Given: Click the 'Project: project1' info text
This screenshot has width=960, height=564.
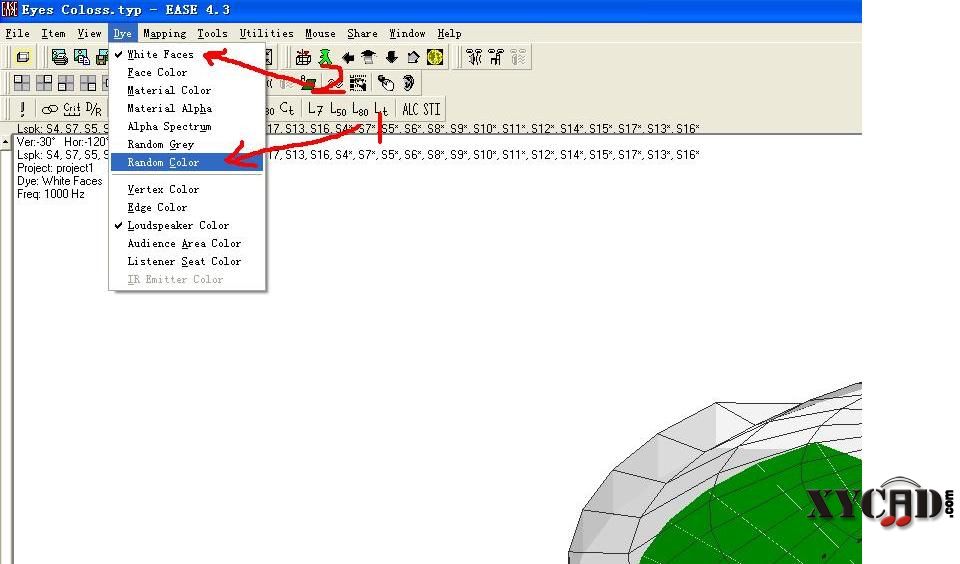Looking at the screenshot, I should [55, 168].
